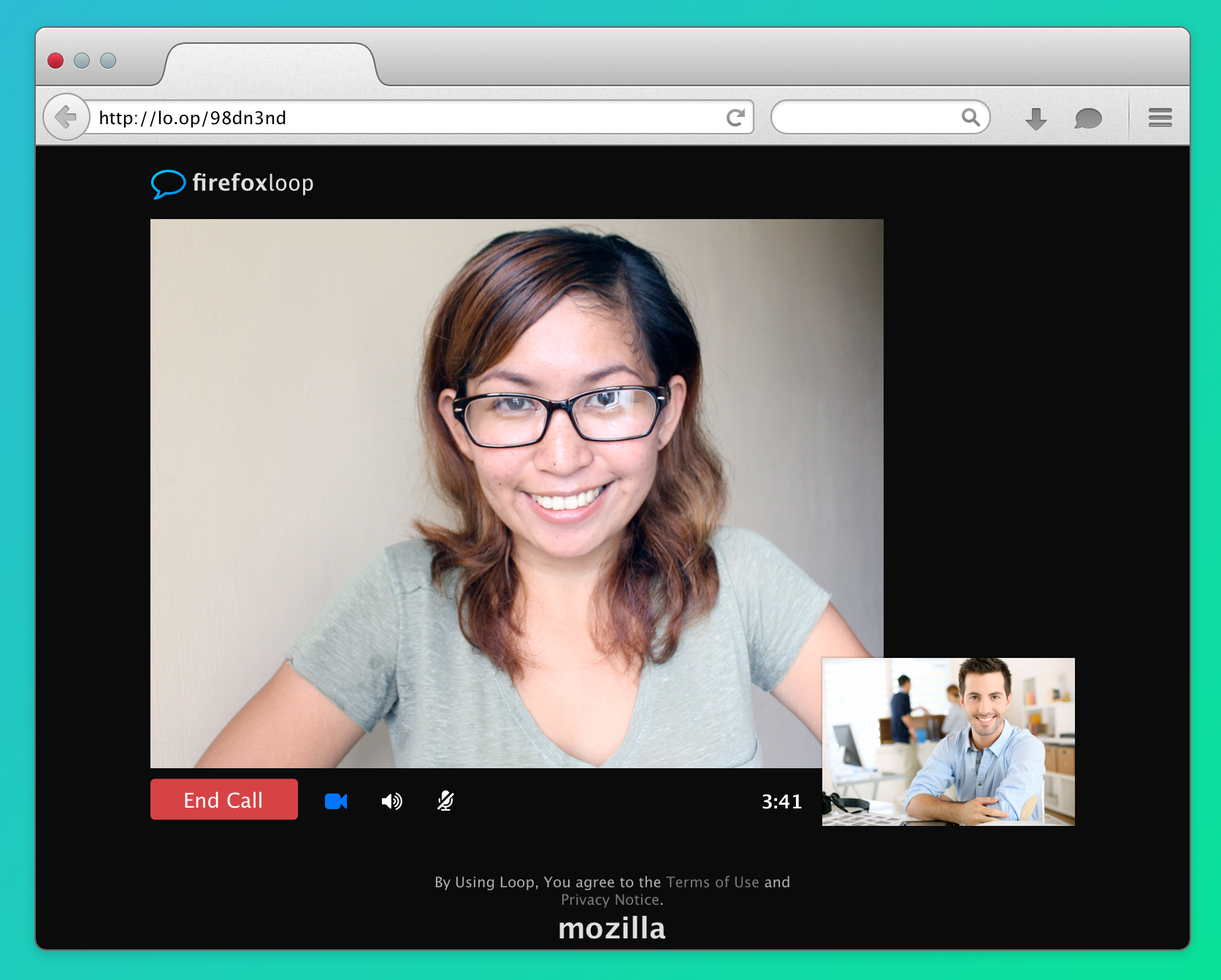Reload the page with the refresh icon

pyautogui.click(x=735, y=118)
